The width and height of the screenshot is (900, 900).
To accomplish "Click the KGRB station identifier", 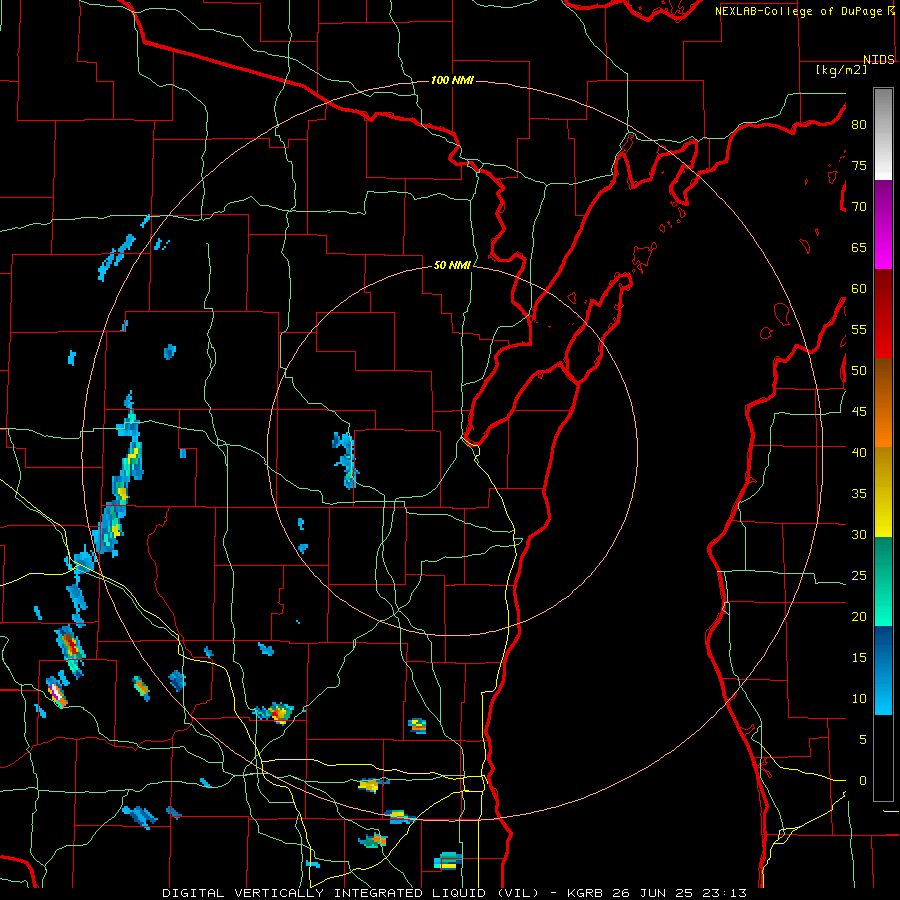I will [585, 893].
